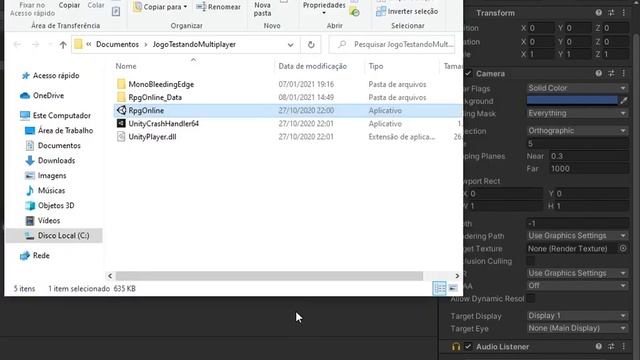Open Camera component help icon
The height and width of the screenshot is (360, 640).
598,73
